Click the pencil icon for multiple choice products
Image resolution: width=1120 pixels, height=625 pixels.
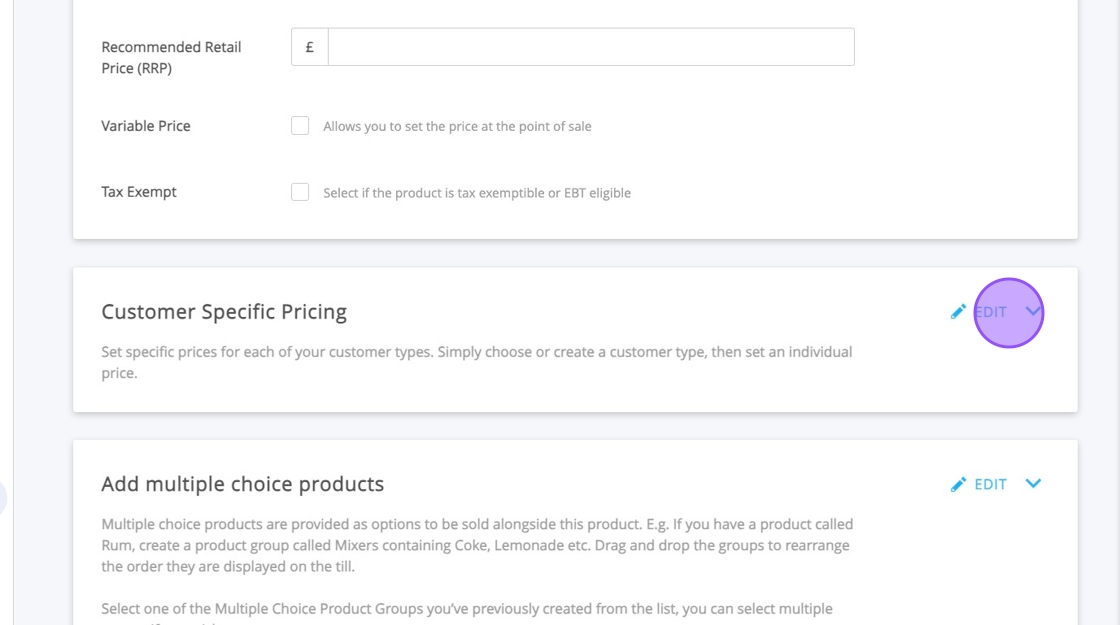click(958, 484)
